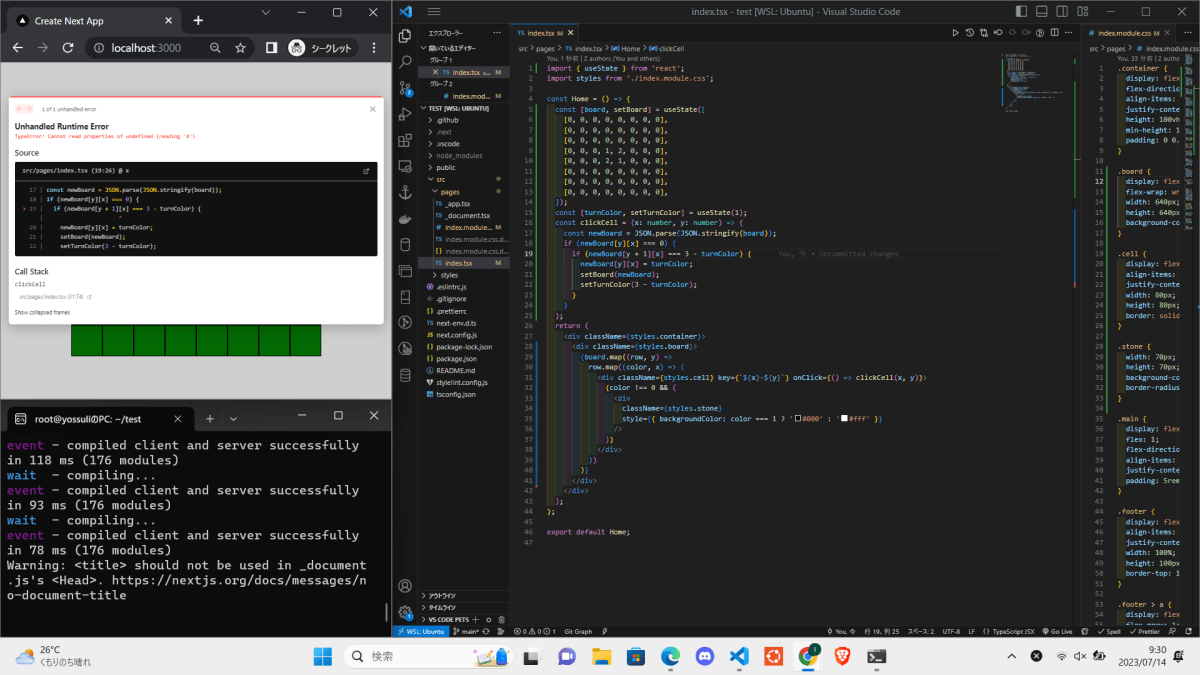Image resolution: width=1200 pixels, height=675 pixels.
Task: Open the Remote Explorer view
Action: pos(405,166)
